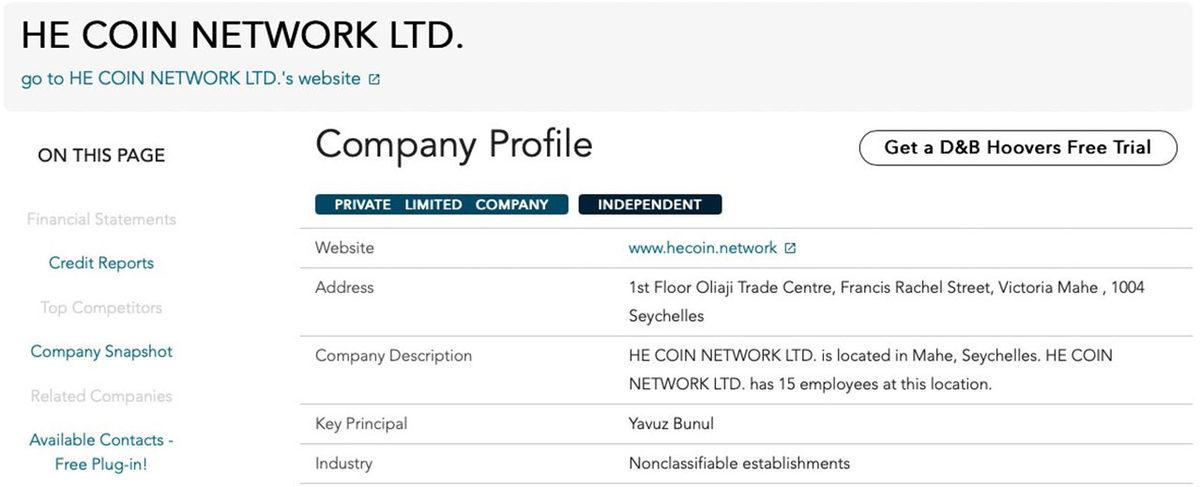
Task: Click external-link icon beside top website link
Action: click(x=374, y=79)
